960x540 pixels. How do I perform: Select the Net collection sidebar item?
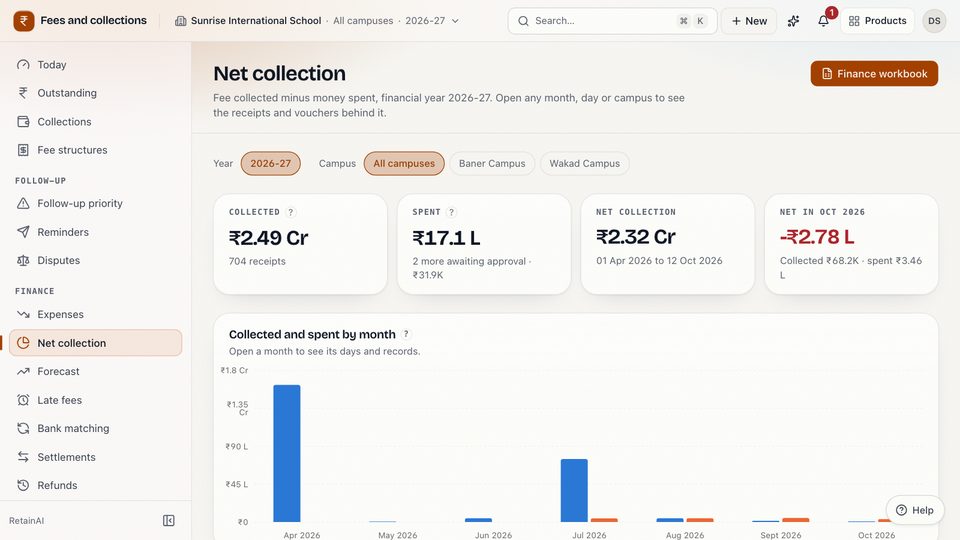point(96,343)
